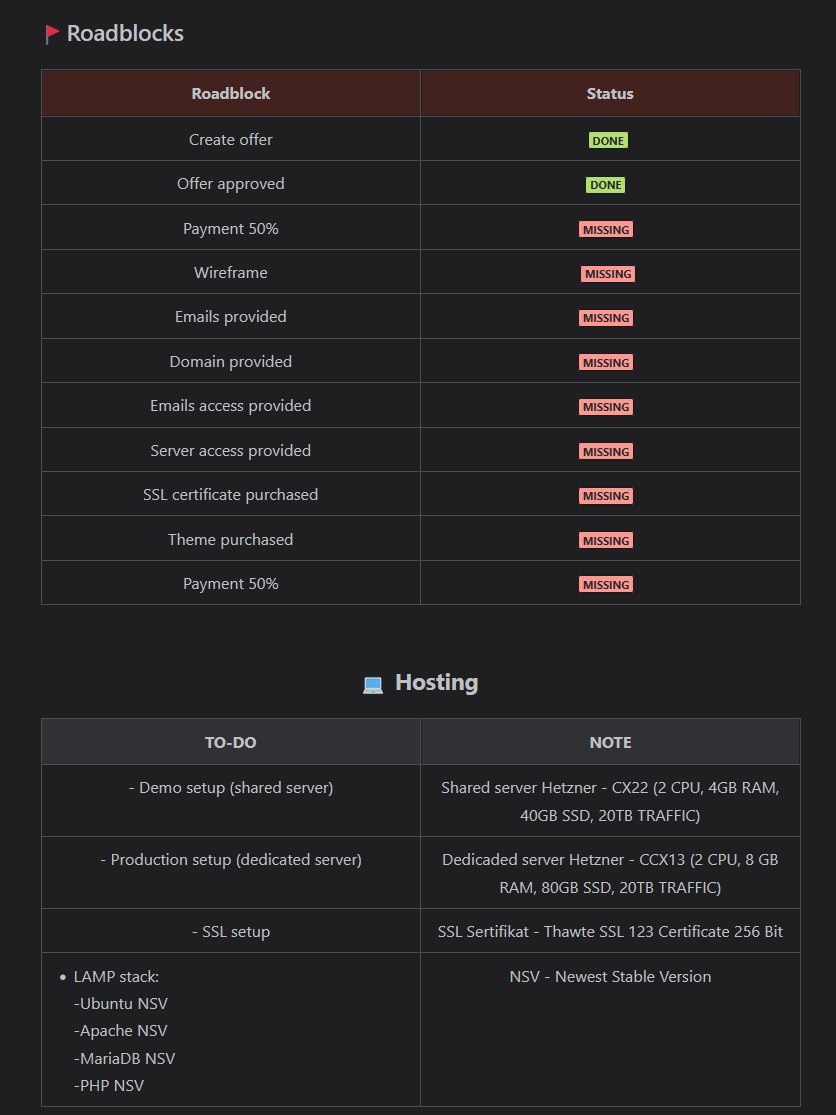Click the Status column header
The image size is (836, 1115).
610,93
